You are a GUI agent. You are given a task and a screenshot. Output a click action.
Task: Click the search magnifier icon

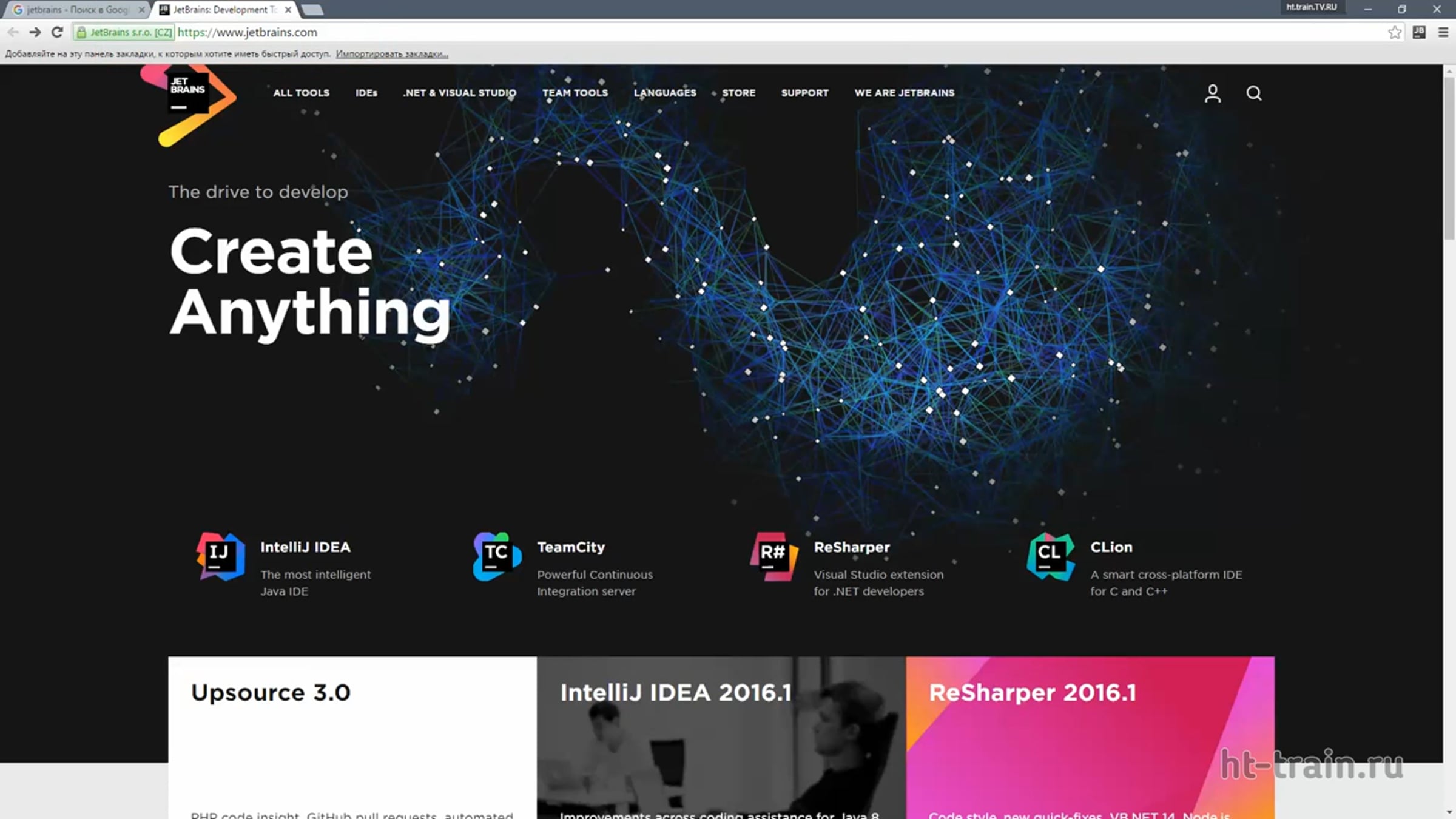1253,93
